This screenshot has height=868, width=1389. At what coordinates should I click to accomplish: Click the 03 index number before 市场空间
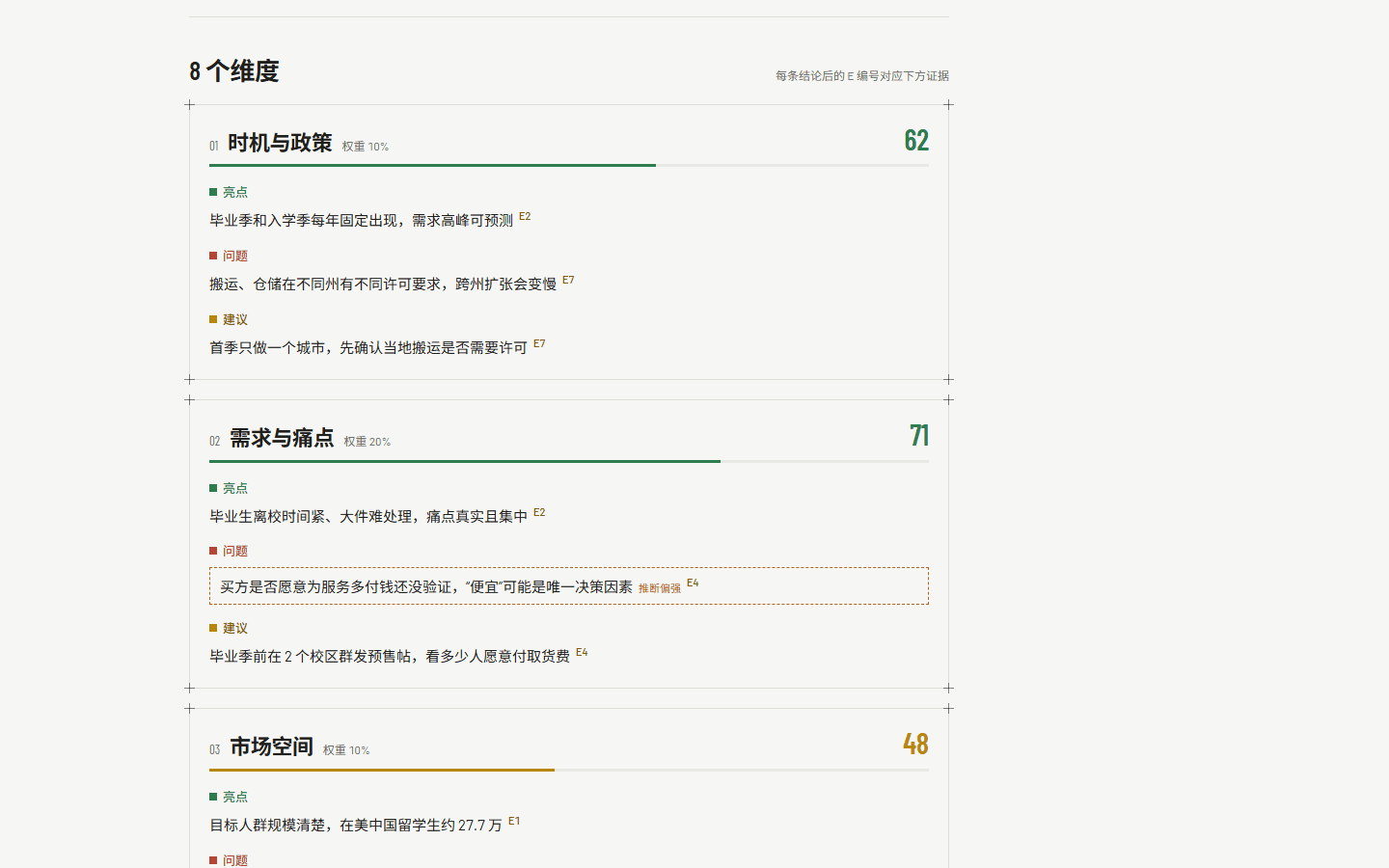(215, 750)
